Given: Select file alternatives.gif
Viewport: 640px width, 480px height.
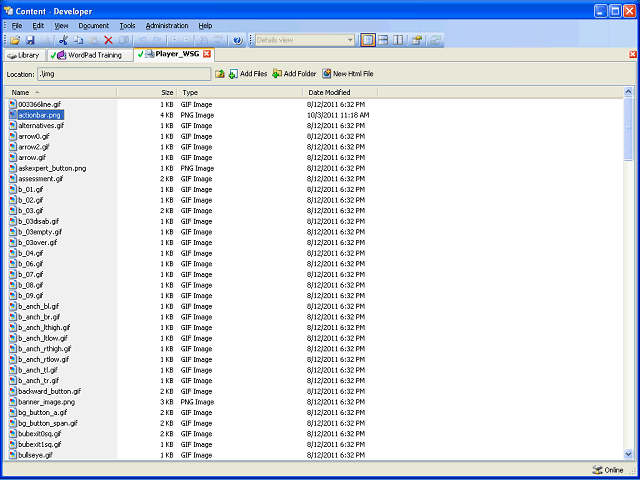Looking at the screenshot, I should point(41,126).
